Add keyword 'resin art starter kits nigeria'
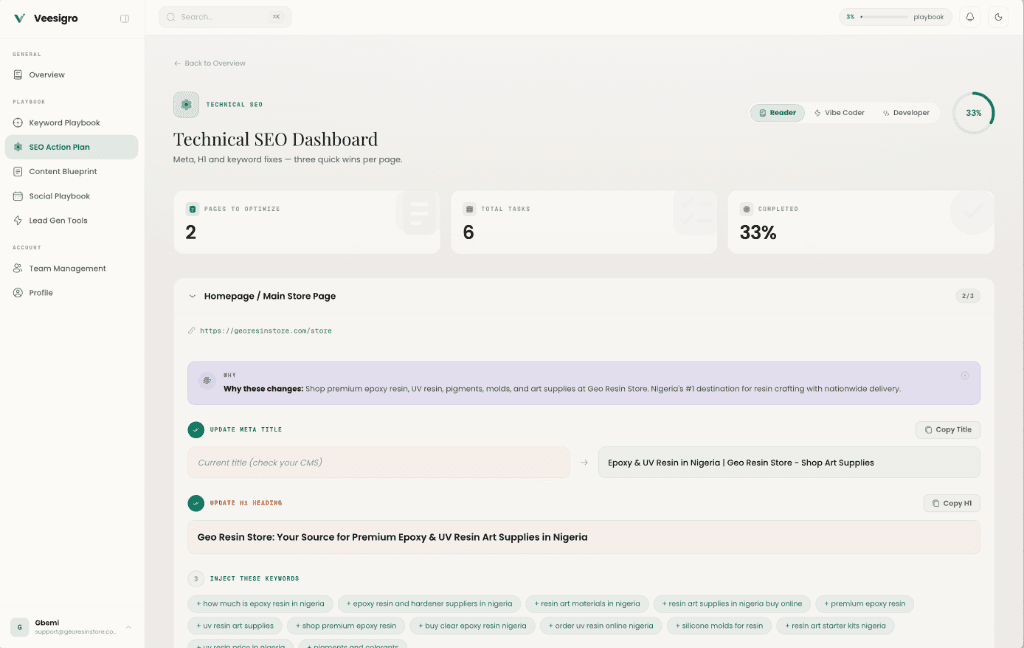 pos(836,626)
